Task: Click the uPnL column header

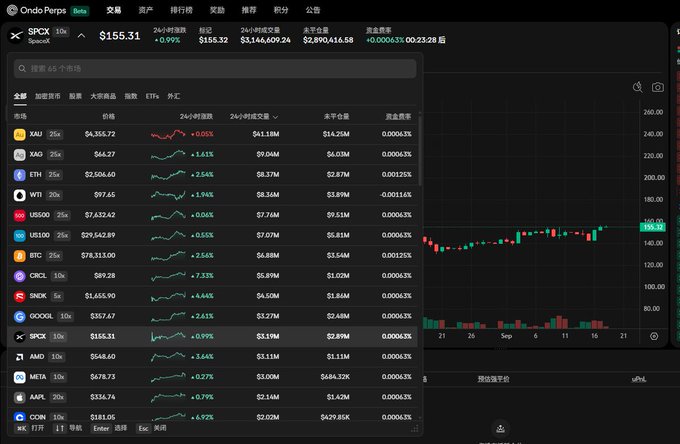Action: (x=639, y=379)
